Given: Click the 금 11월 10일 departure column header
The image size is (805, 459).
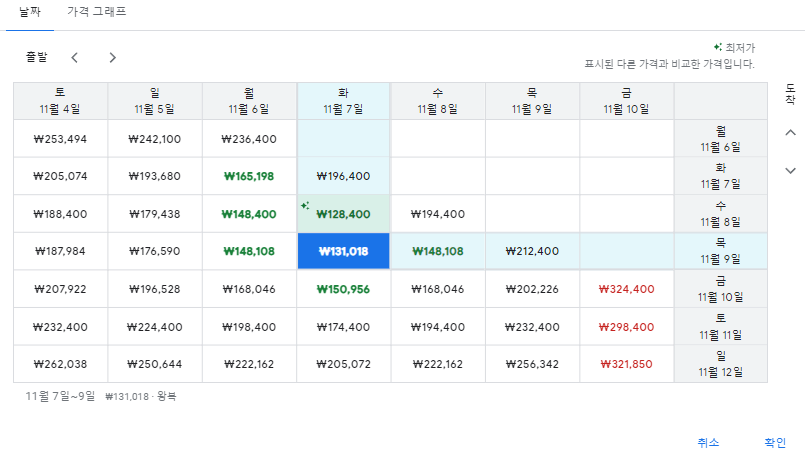Looking at the screenshot, I should click(x=627, y=101).
